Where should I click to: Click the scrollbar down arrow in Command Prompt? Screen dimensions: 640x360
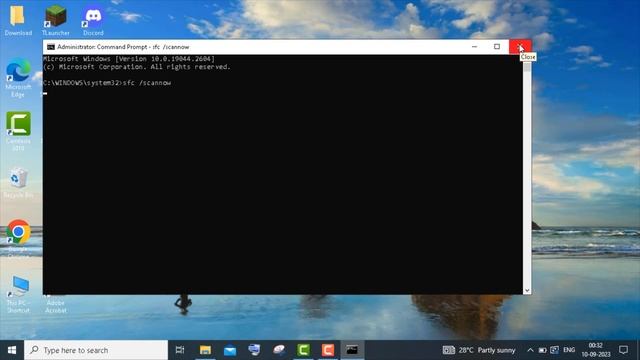coord(527,290)
